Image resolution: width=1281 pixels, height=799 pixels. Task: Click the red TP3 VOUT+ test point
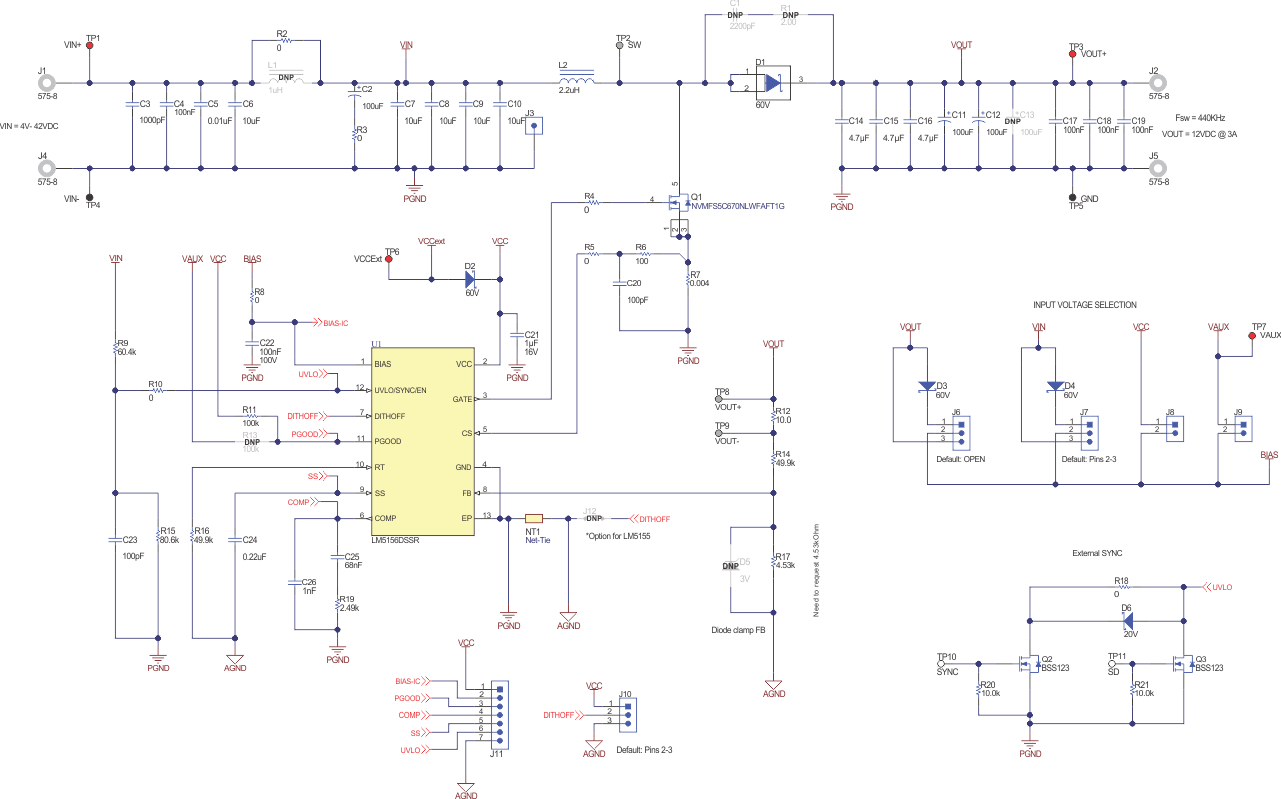pos(1073,54)
